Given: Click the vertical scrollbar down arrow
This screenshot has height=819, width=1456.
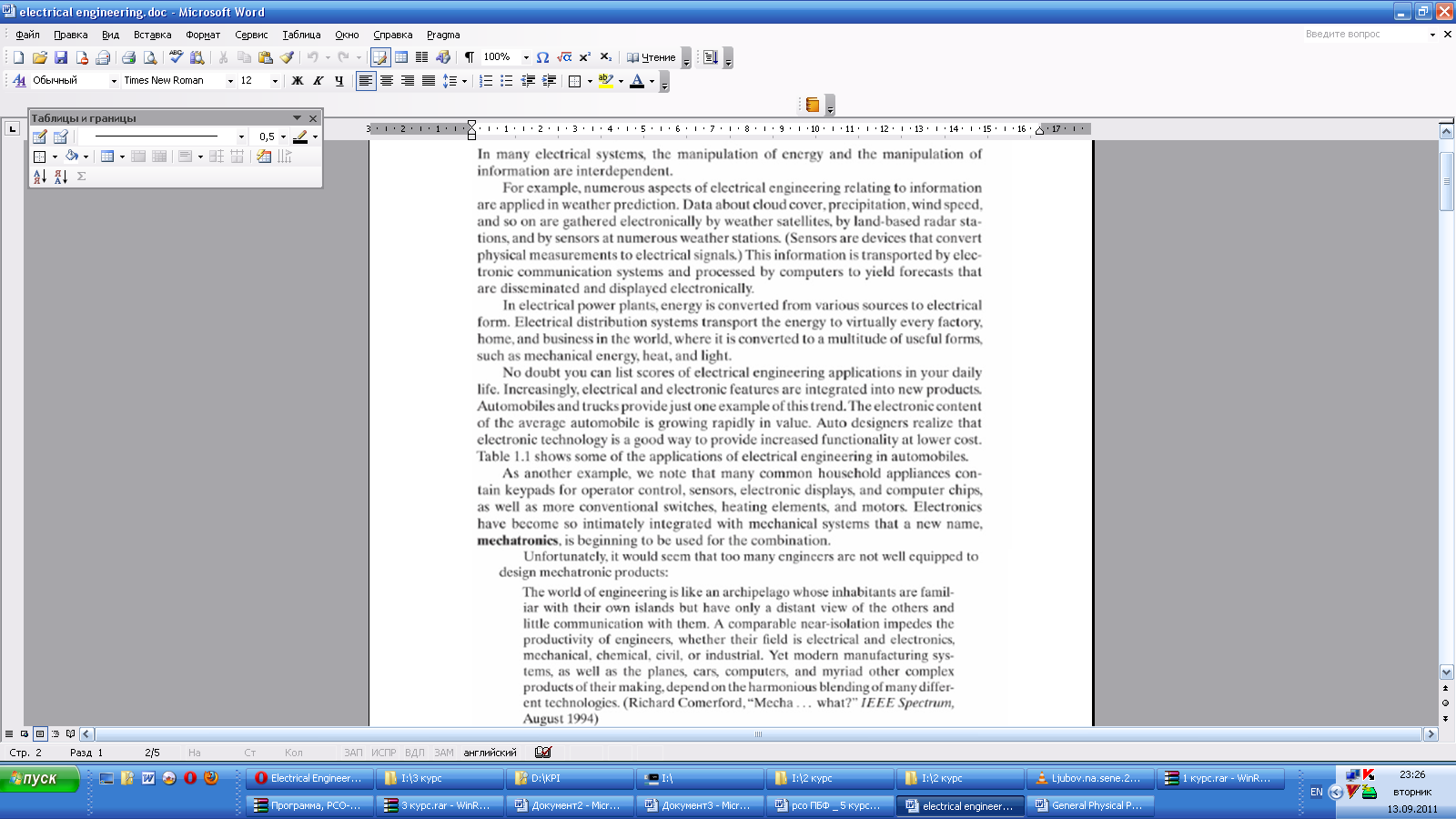Looking at the screenshot, I should click(x=1446, y=672).
